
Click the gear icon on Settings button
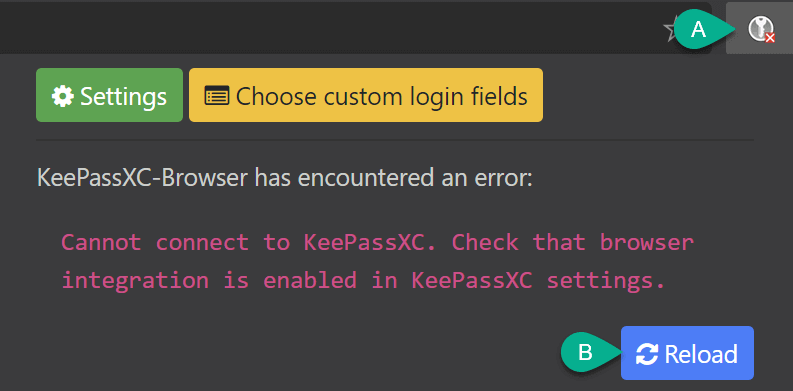pos(63,96)
